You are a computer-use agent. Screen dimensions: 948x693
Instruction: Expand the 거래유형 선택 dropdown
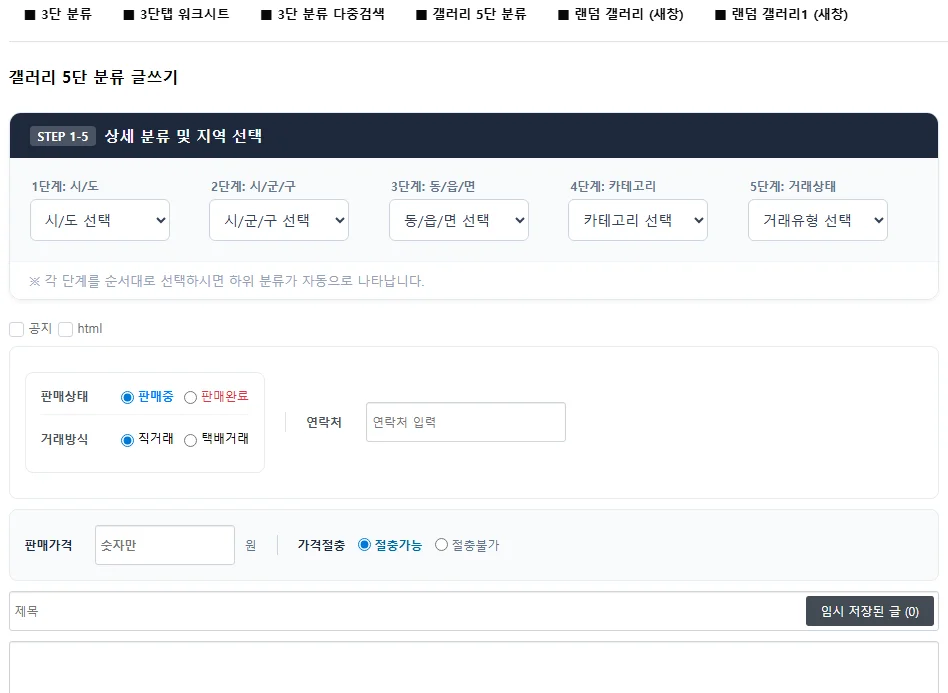pos(818,220)
